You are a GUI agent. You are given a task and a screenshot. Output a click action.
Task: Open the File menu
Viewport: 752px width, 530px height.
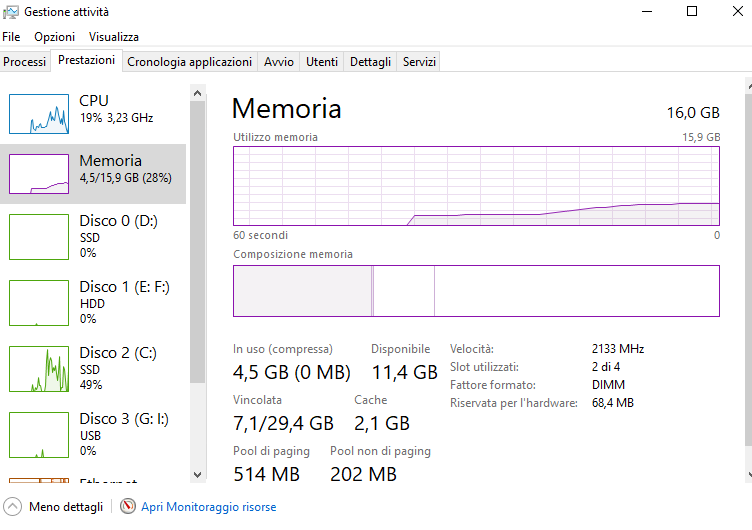[11, 37]
